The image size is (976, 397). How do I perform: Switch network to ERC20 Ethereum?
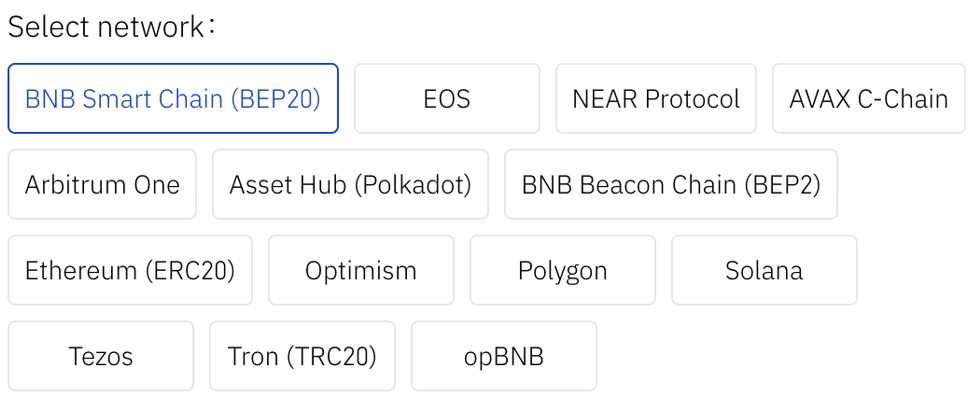tap(130, 270)
